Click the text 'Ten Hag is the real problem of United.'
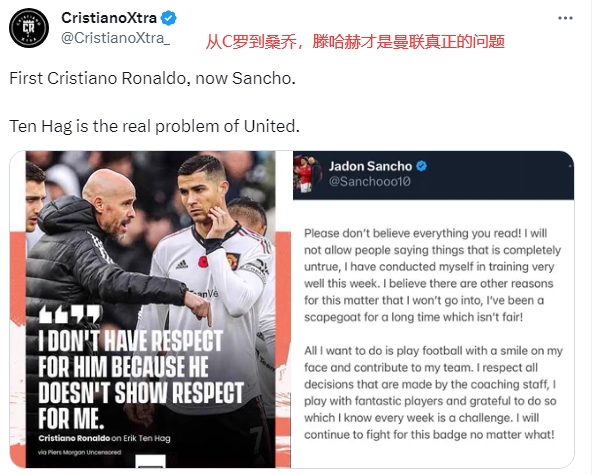Screen dimensions: 592x475 (154, 126)
